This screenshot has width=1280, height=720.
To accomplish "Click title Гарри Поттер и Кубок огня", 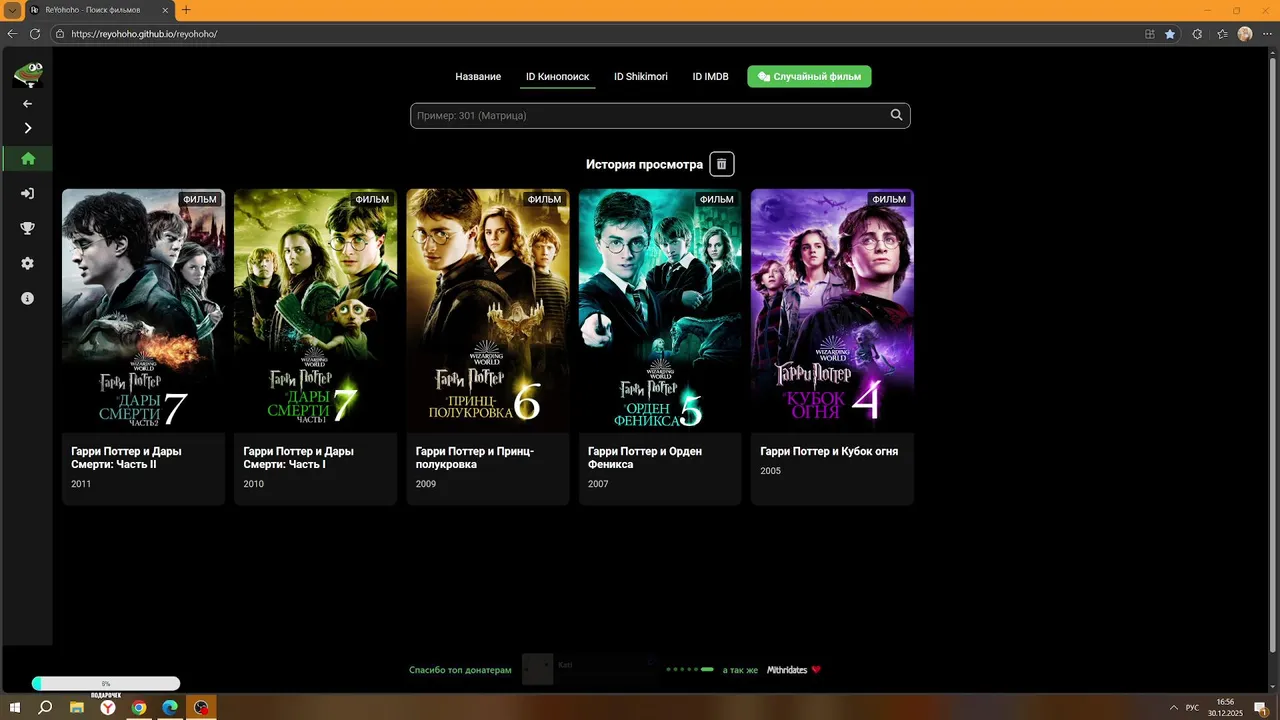I will (829, 451).
